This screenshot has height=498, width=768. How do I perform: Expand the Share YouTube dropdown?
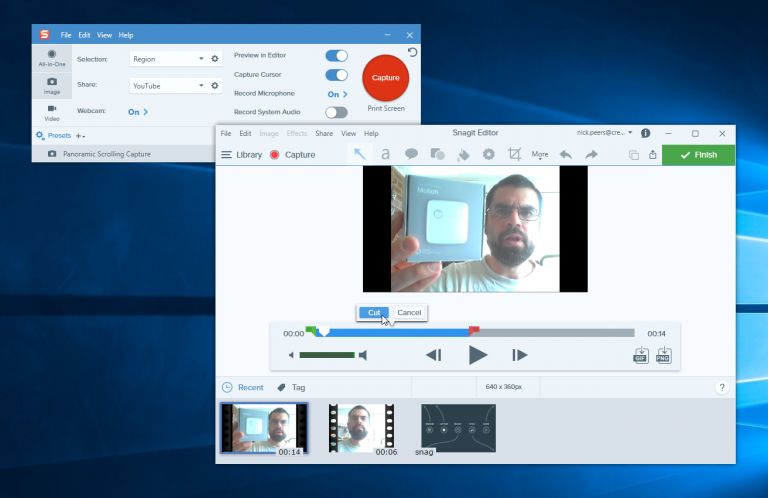point(168,86)
